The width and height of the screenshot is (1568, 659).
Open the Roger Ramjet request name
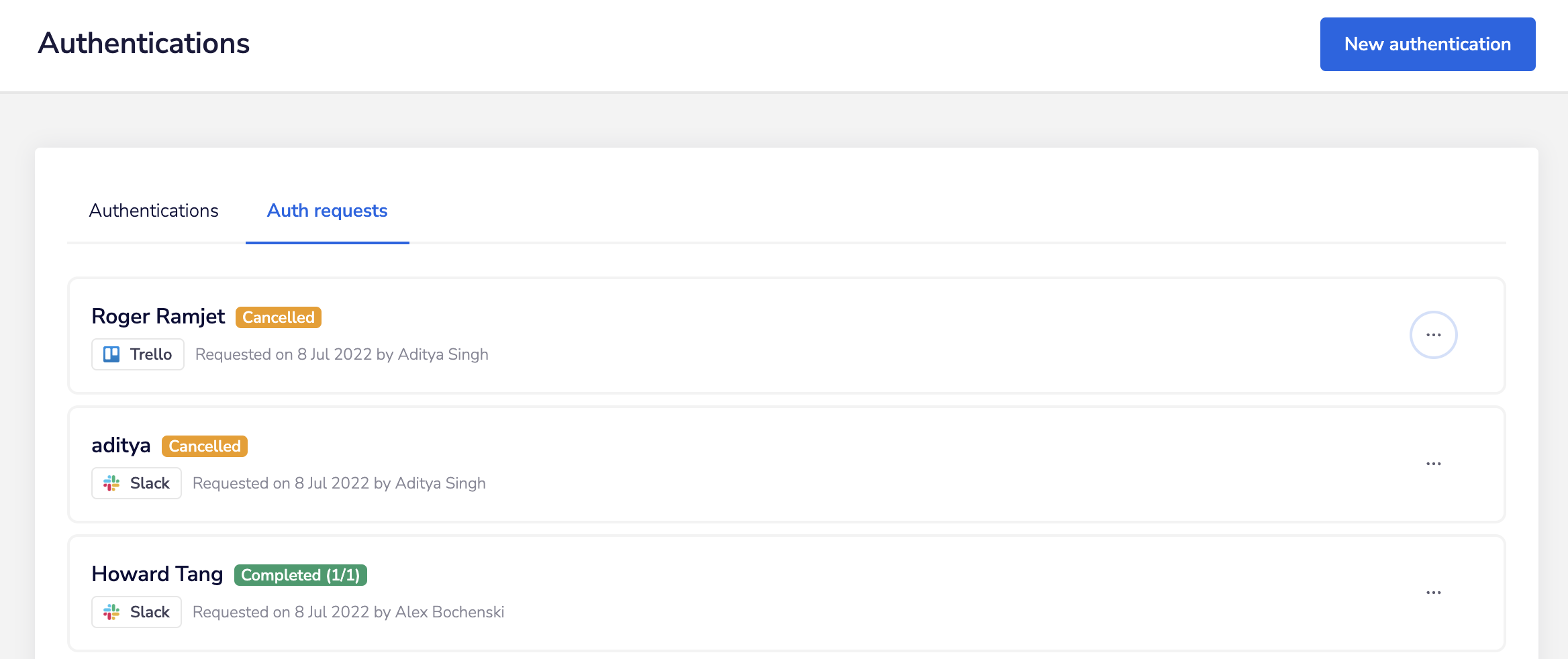[158, 316]
